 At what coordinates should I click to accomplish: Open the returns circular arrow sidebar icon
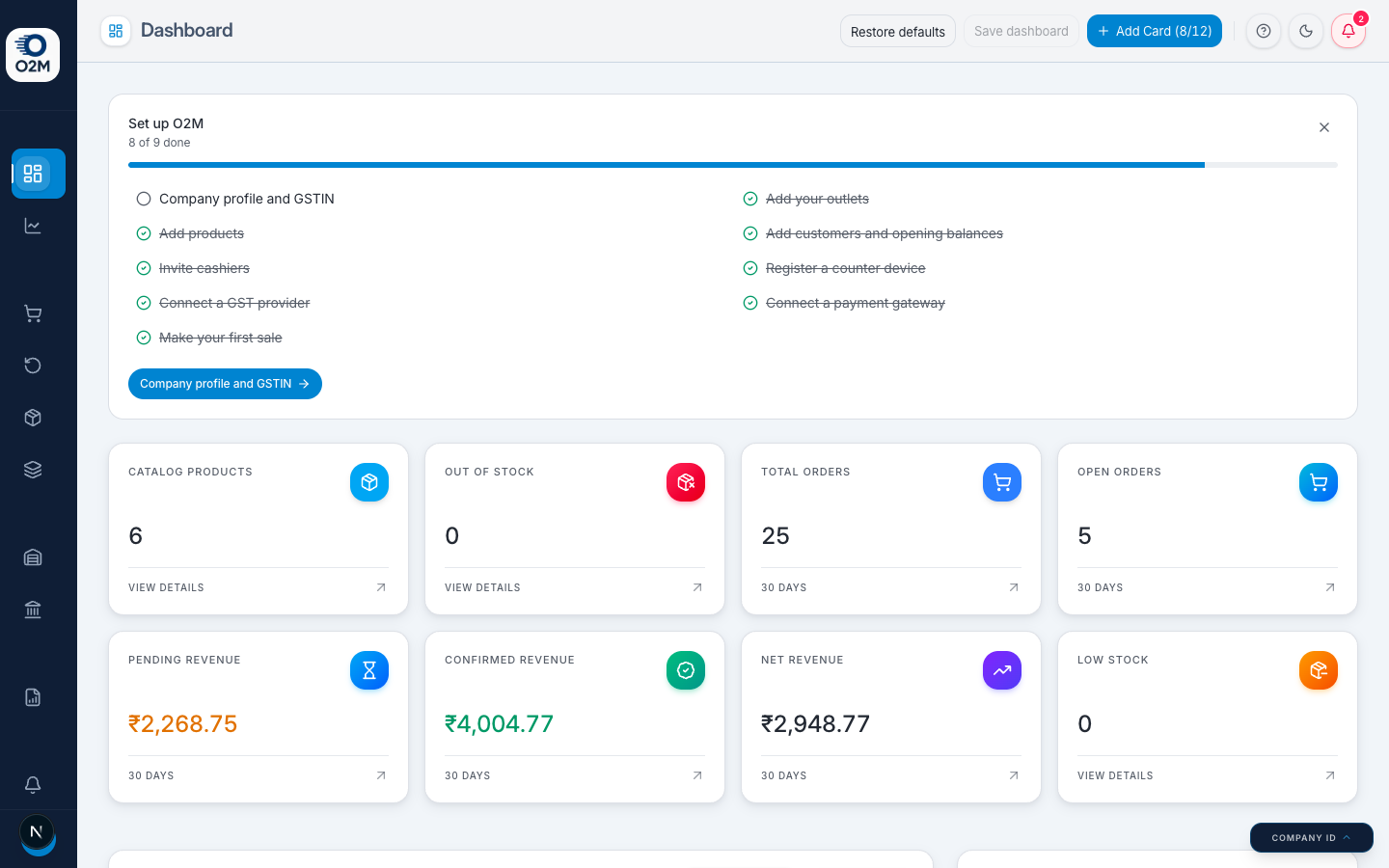pos(33,366)
